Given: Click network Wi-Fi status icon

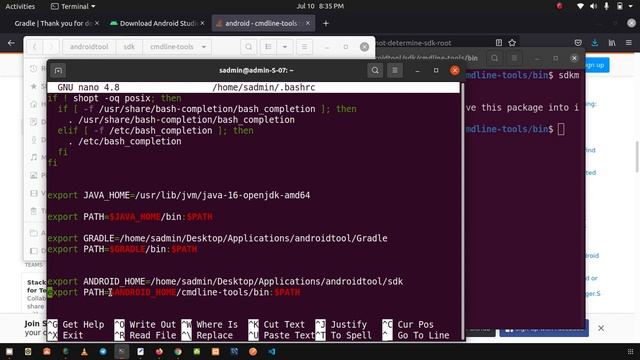Looking at the screenshot, I should pyautogui.click(x=580, y=6).
